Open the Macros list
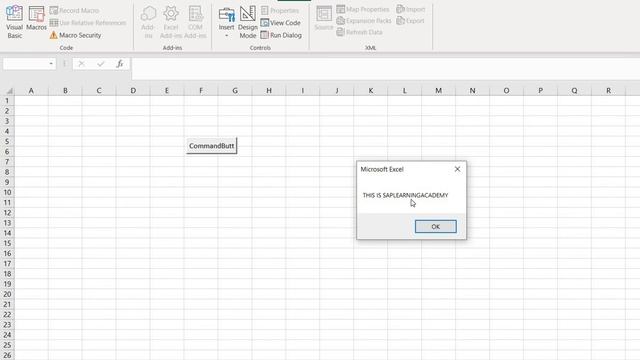This screenshot has height=360, width=640. coord(36,19)
